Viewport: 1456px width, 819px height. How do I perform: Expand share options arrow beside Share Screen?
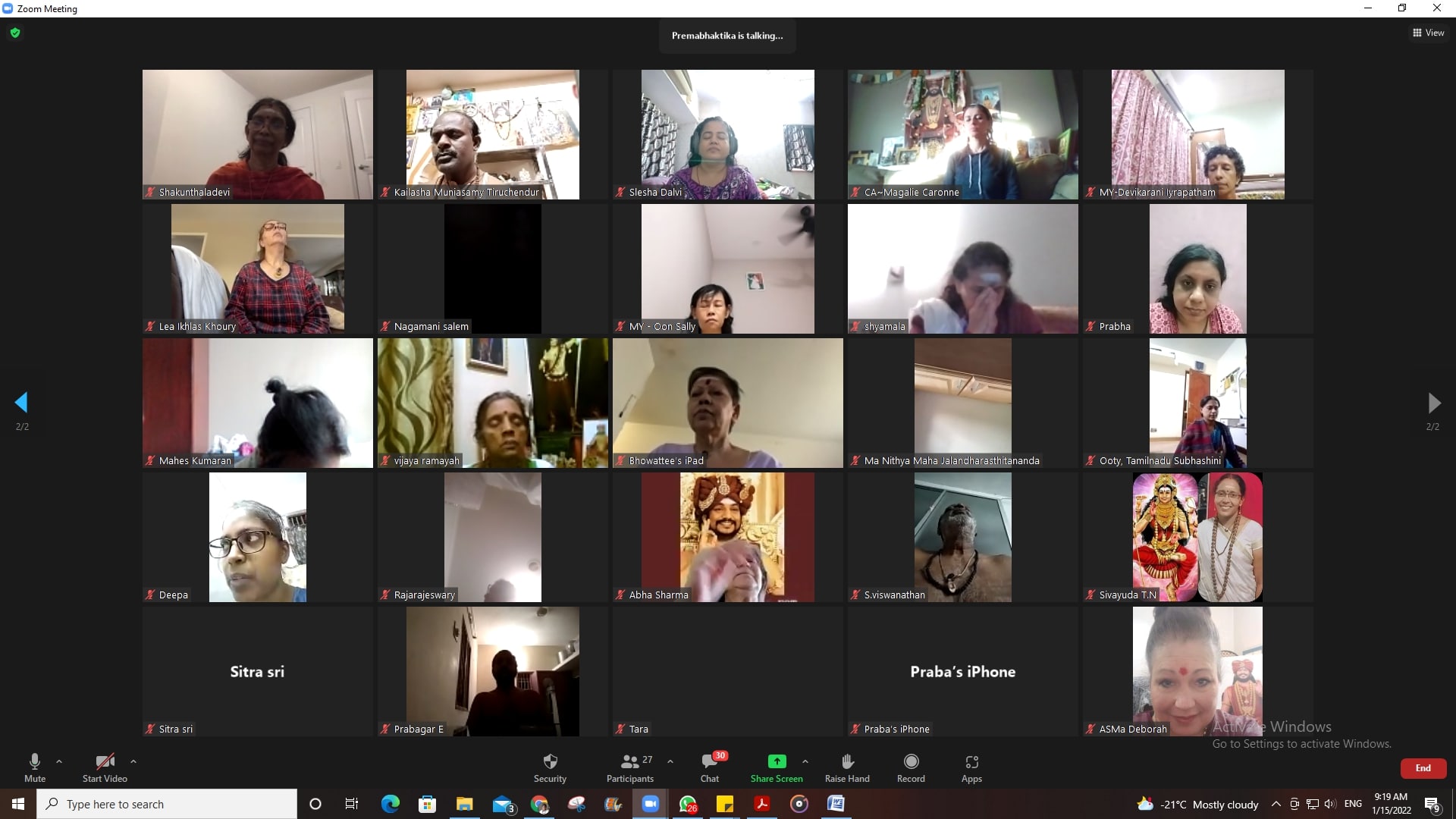tap(805, 761)
